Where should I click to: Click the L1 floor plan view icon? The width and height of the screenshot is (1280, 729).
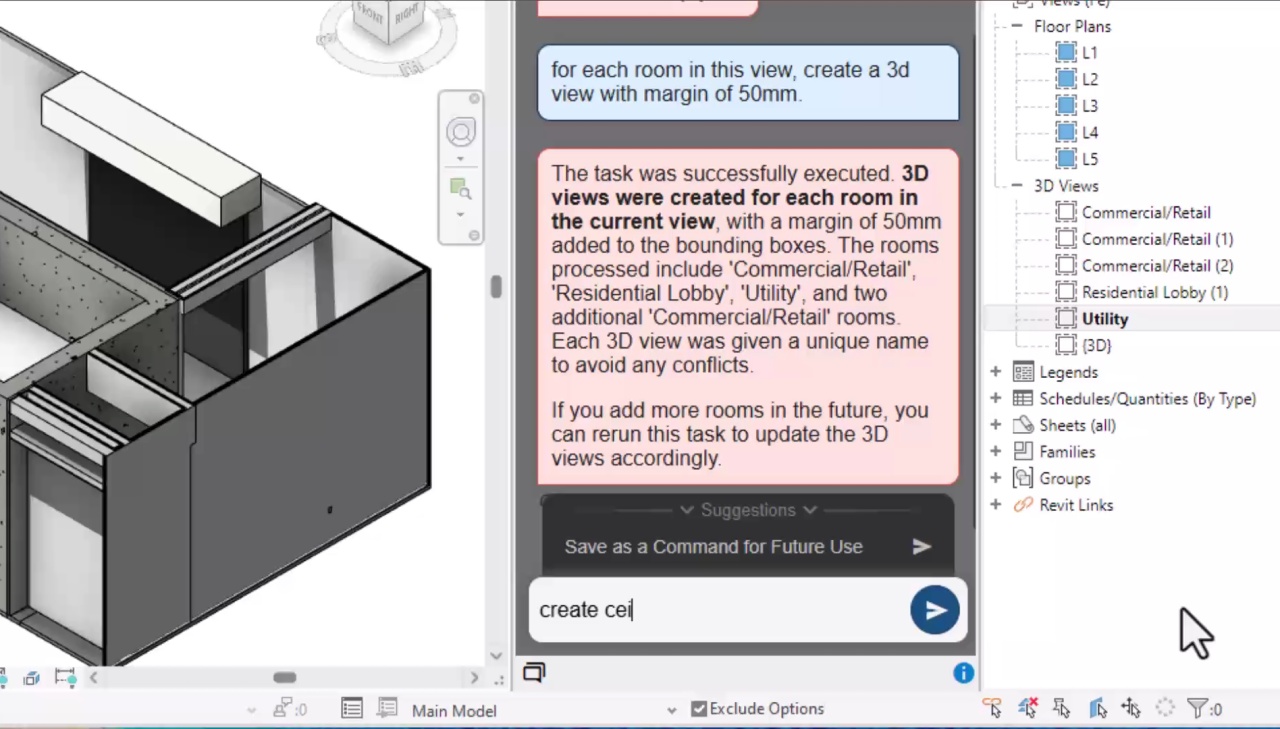[1066, 52]
